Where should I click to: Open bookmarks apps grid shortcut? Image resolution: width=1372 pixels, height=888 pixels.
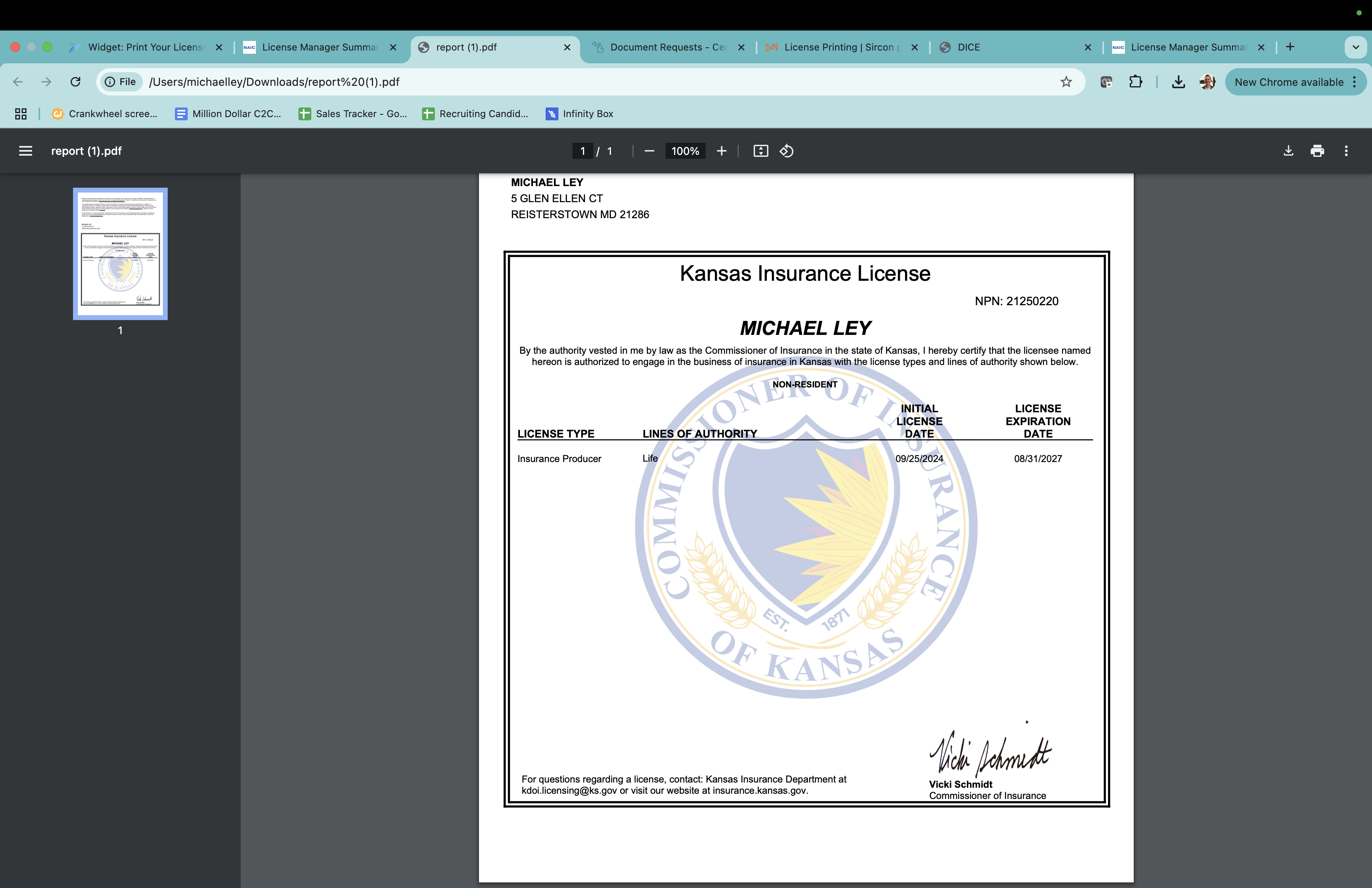point(21,114)
